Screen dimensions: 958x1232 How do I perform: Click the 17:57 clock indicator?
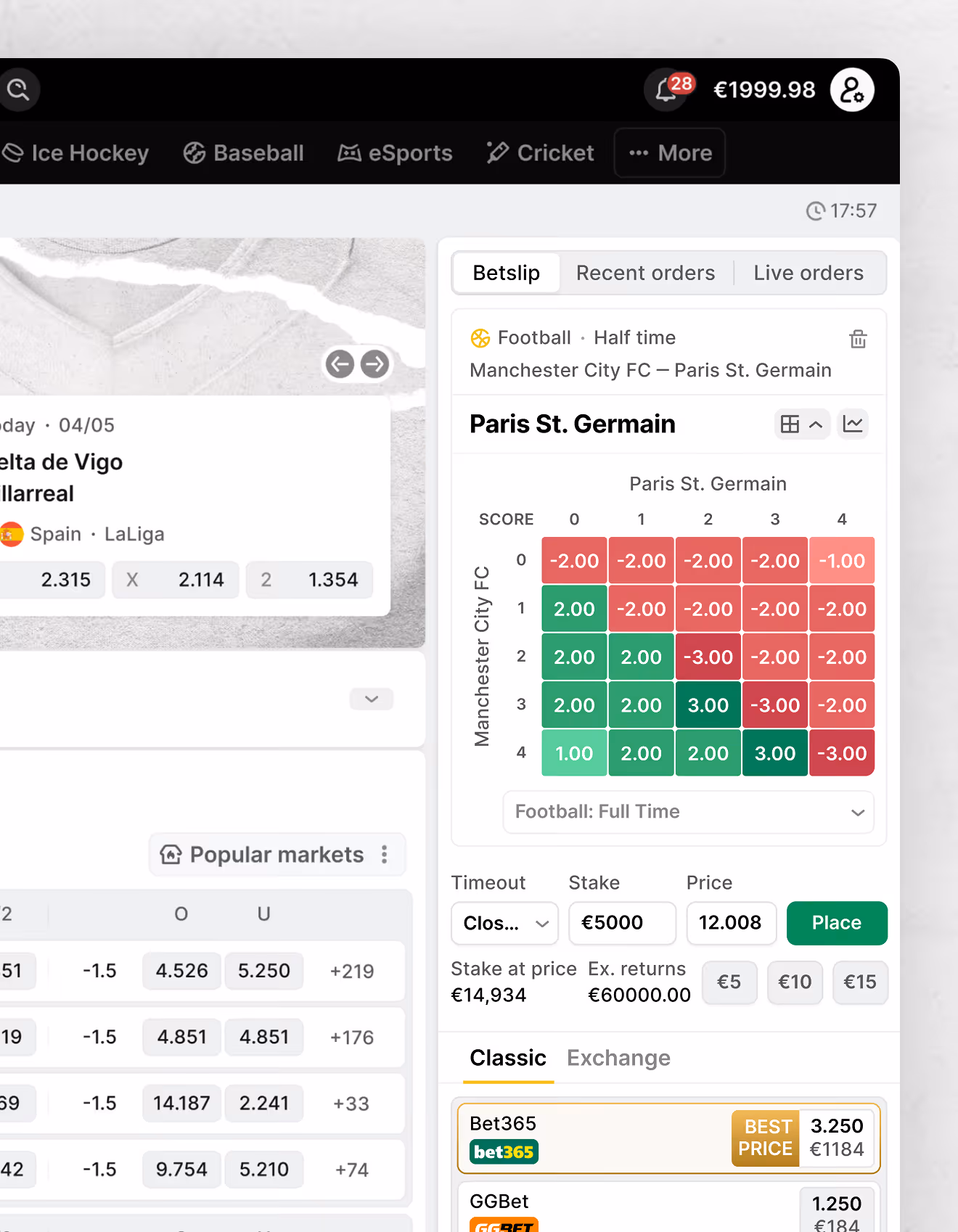click(x=841, y=210)
